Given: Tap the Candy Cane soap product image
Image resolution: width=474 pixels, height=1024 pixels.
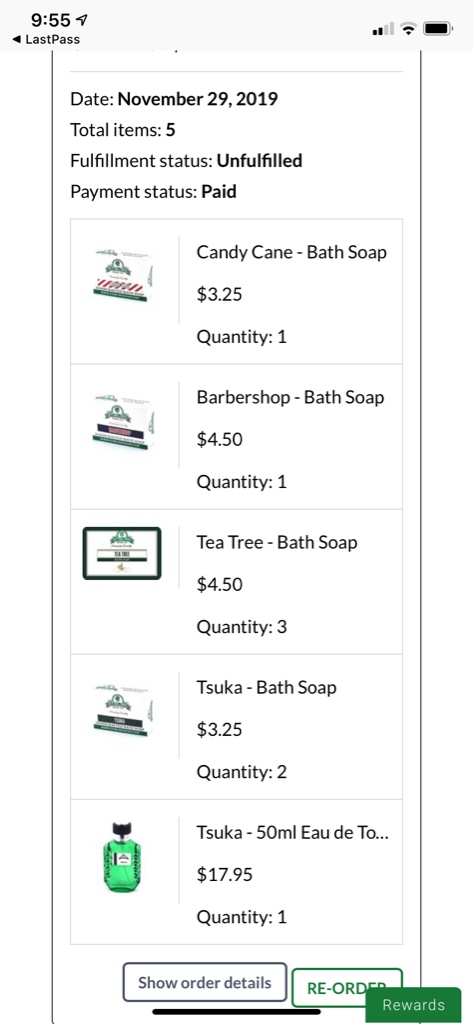Looking at the screenshot, I should 123,276.
